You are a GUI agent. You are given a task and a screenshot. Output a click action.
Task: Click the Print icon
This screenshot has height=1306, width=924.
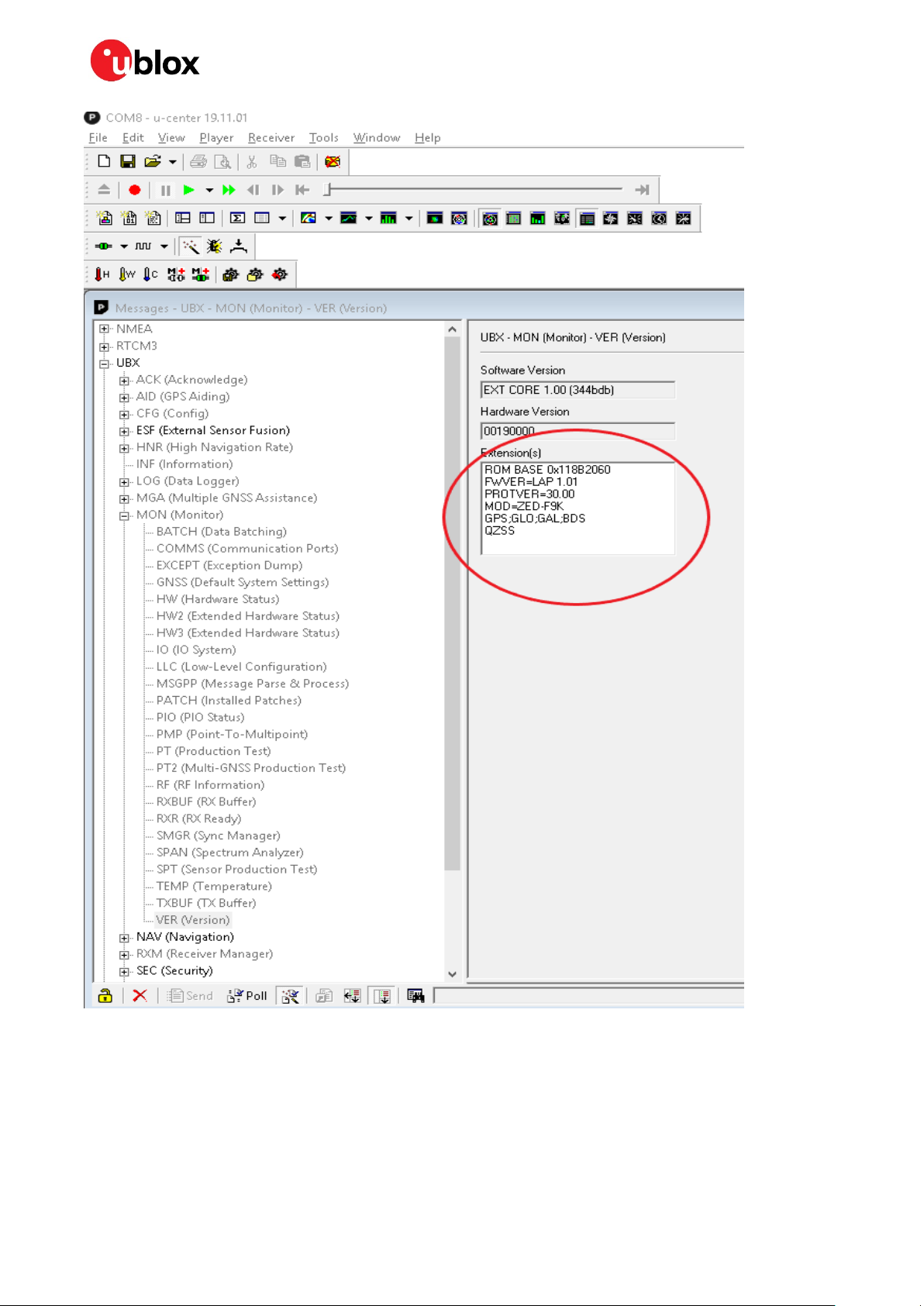[198, 161]
